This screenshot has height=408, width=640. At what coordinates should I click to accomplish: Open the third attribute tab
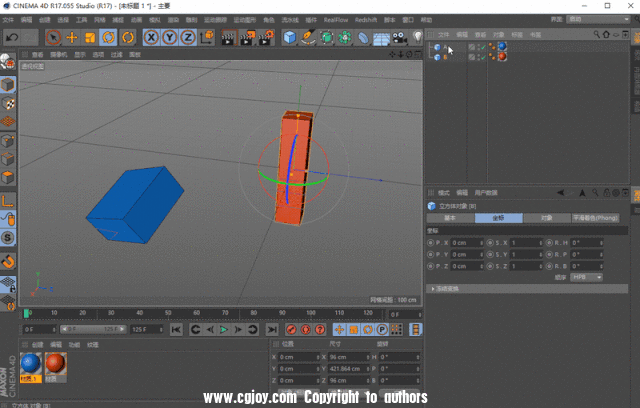point(547,218)
